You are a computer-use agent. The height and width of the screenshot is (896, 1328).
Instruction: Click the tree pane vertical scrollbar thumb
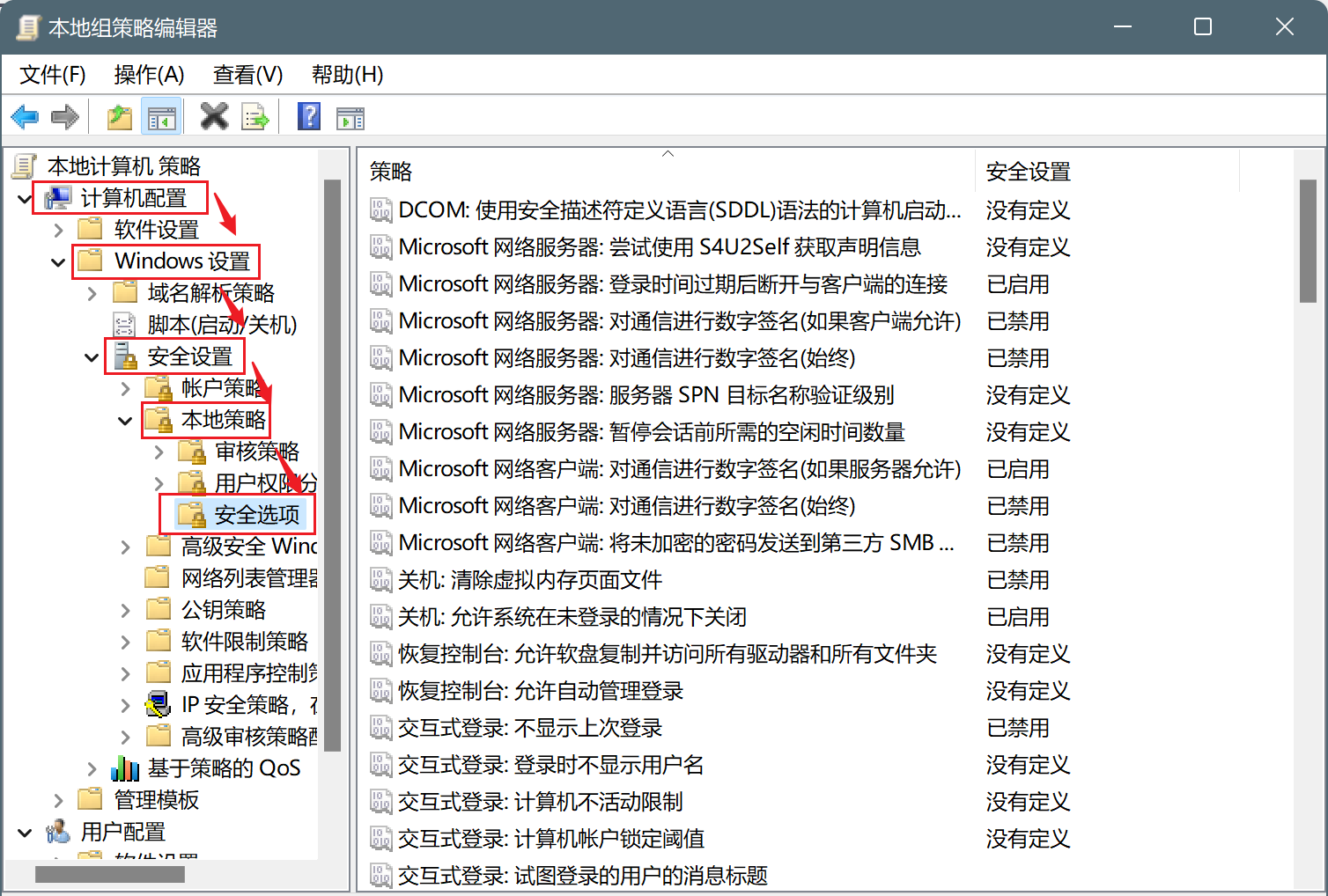coord(332,466)
